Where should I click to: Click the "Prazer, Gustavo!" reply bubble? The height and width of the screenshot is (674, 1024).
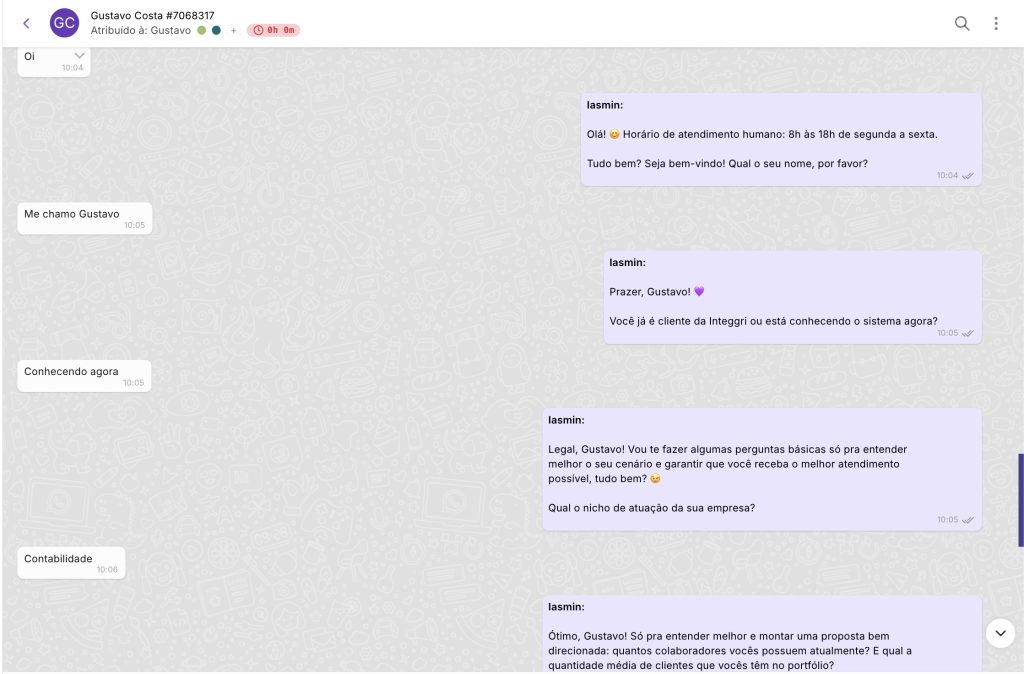[792, 297]
